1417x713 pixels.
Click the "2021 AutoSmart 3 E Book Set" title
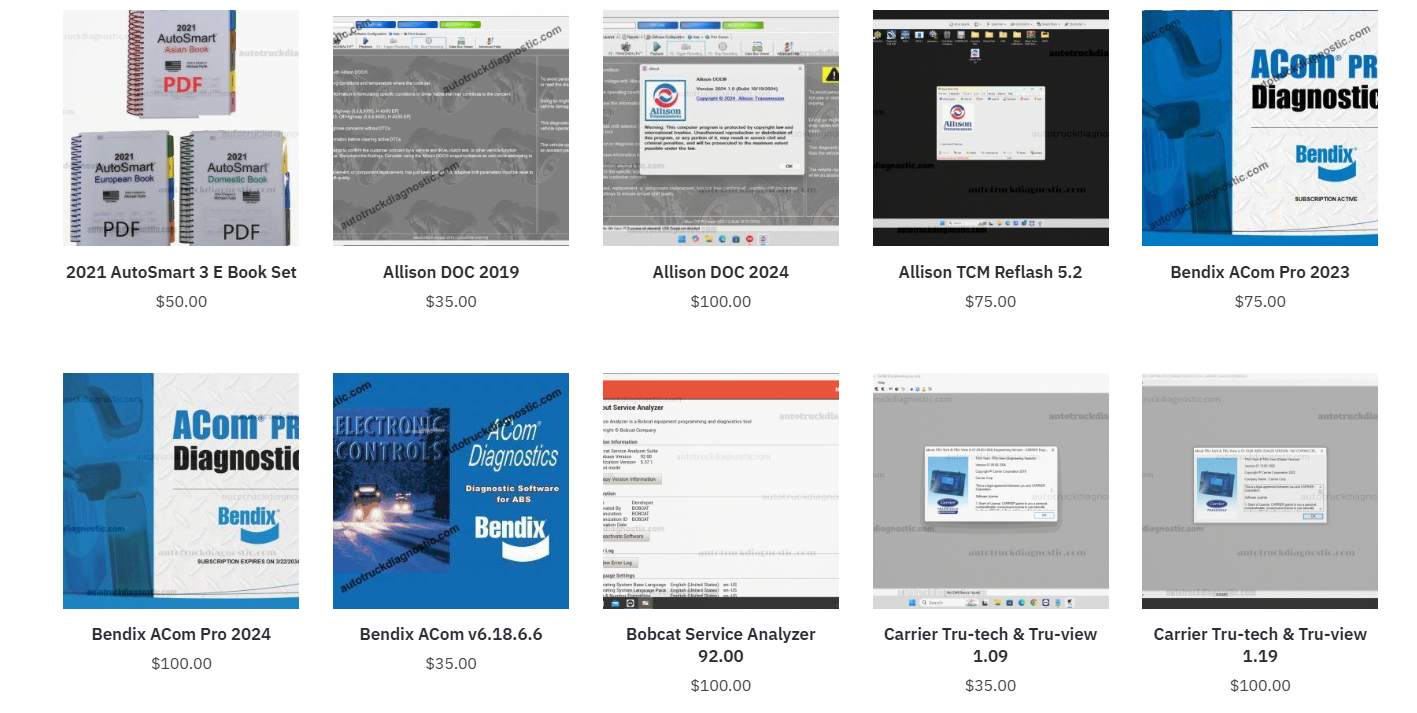pyautogui.click(x=181, y=272)
